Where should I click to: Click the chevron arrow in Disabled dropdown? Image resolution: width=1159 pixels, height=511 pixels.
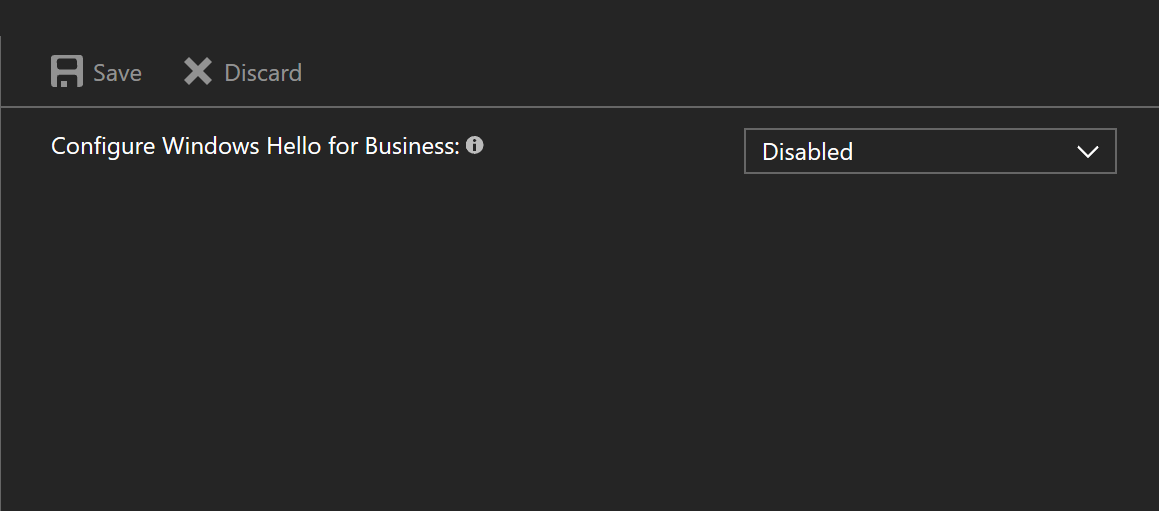click(1087, 152)
